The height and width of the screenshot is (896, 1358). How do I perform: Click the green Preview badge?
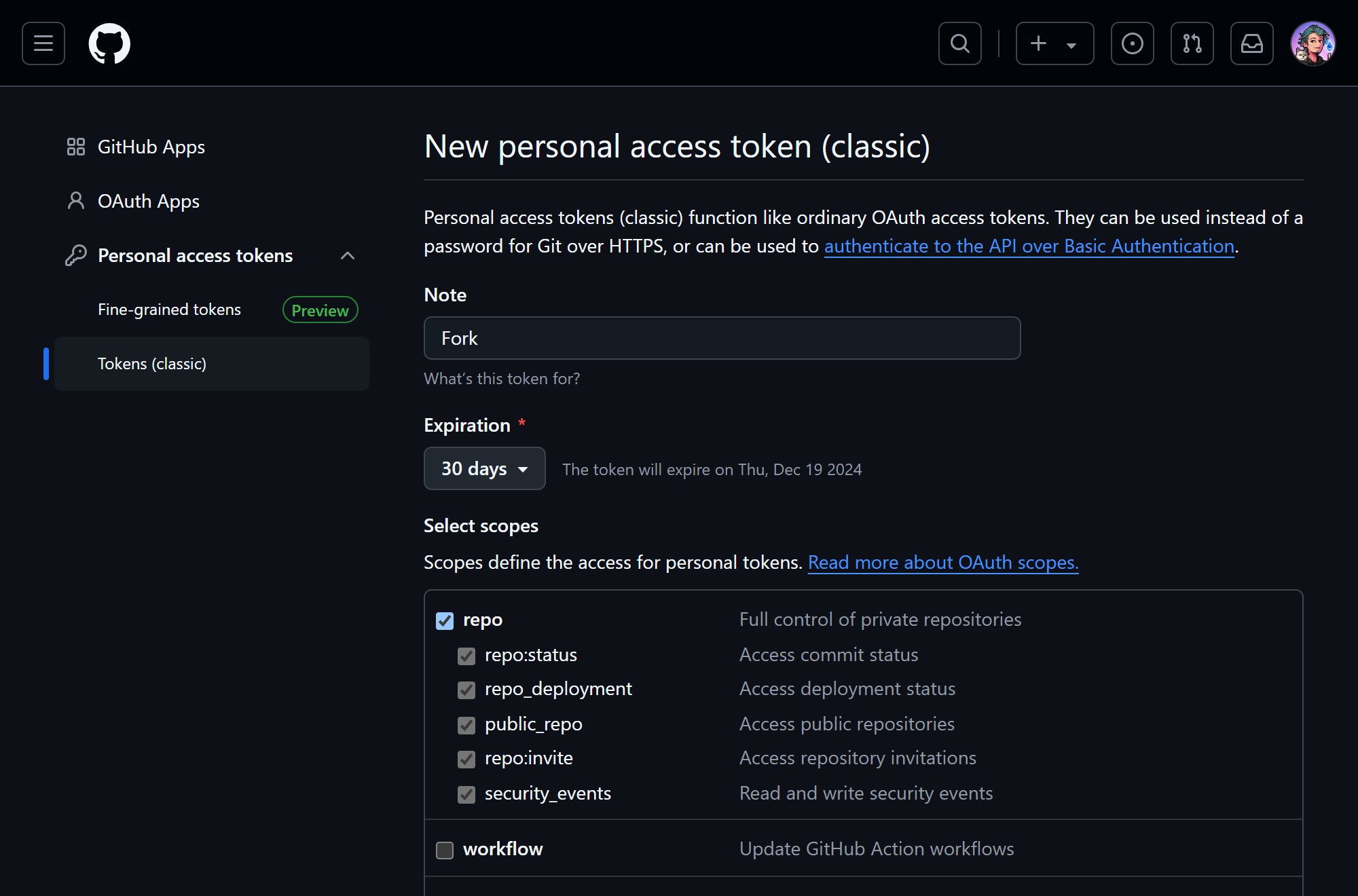(320, 310)
